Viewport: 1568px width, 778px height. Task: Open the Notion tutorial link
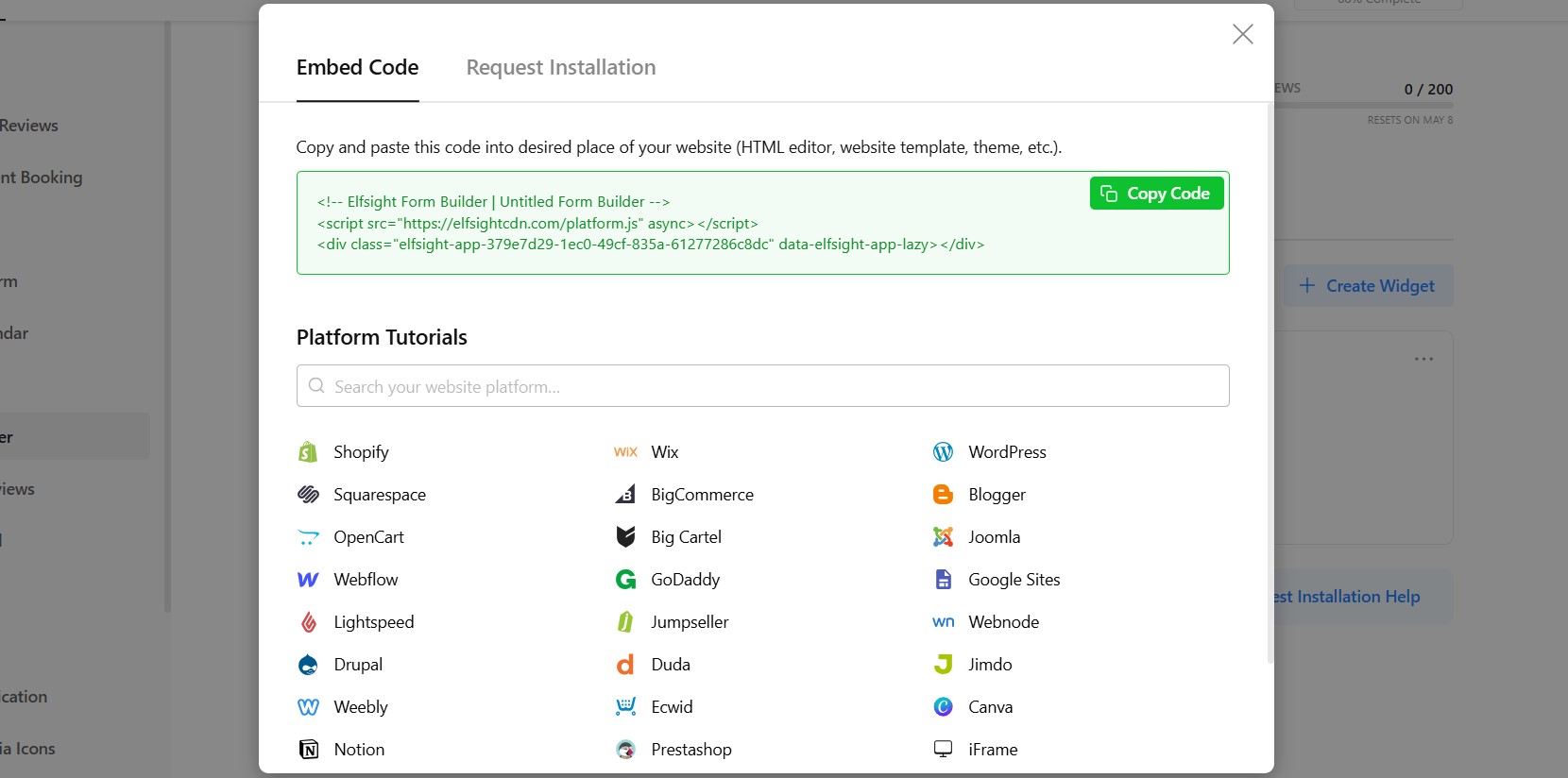(x=359, y=750)
